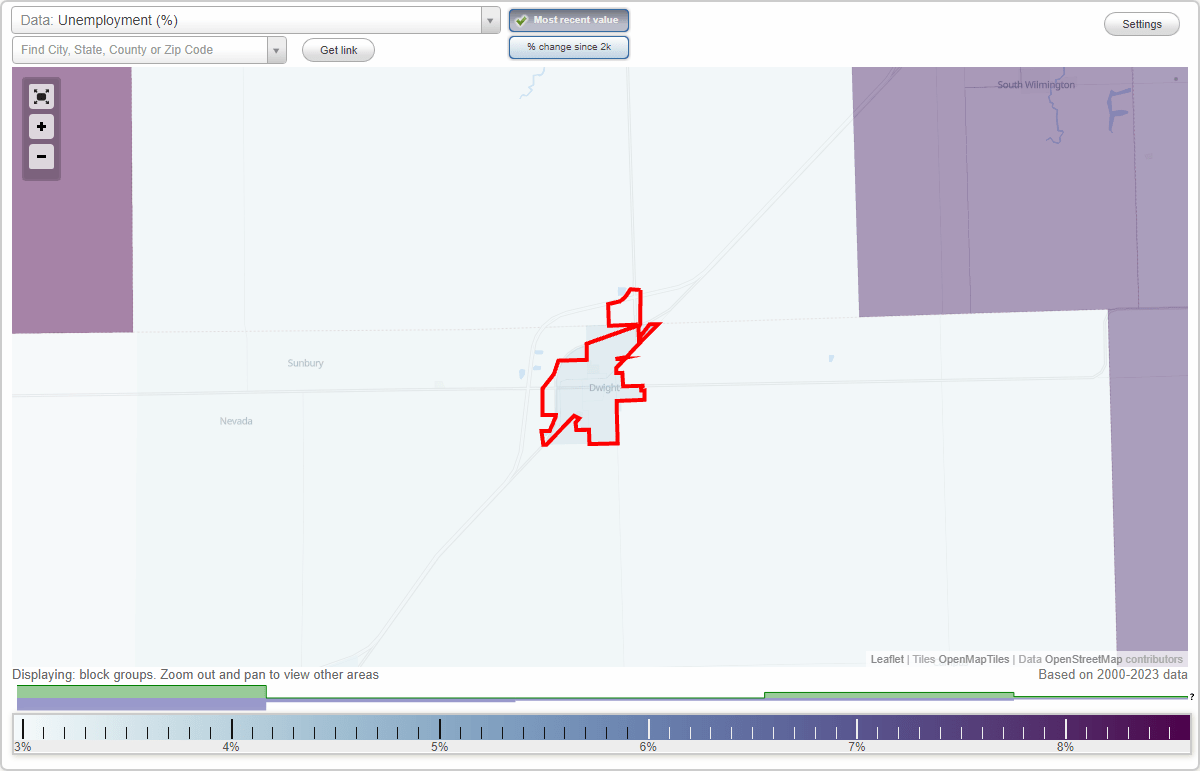Image resolution: width=1200 pixels, height=771 pixels.
Task: Zoom in with the plus button
Action: pyautogui.click(x=41, y=127)
